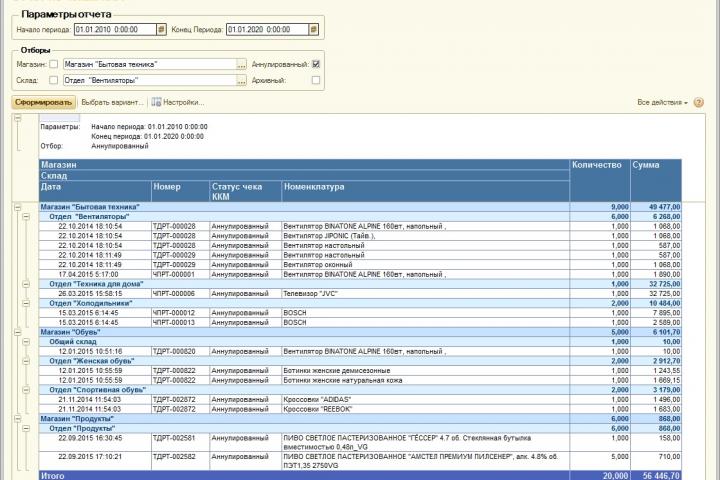Select cell Ботинки женские демисезонные
This screenshot has width=720, height=480.
pos(425,371)
